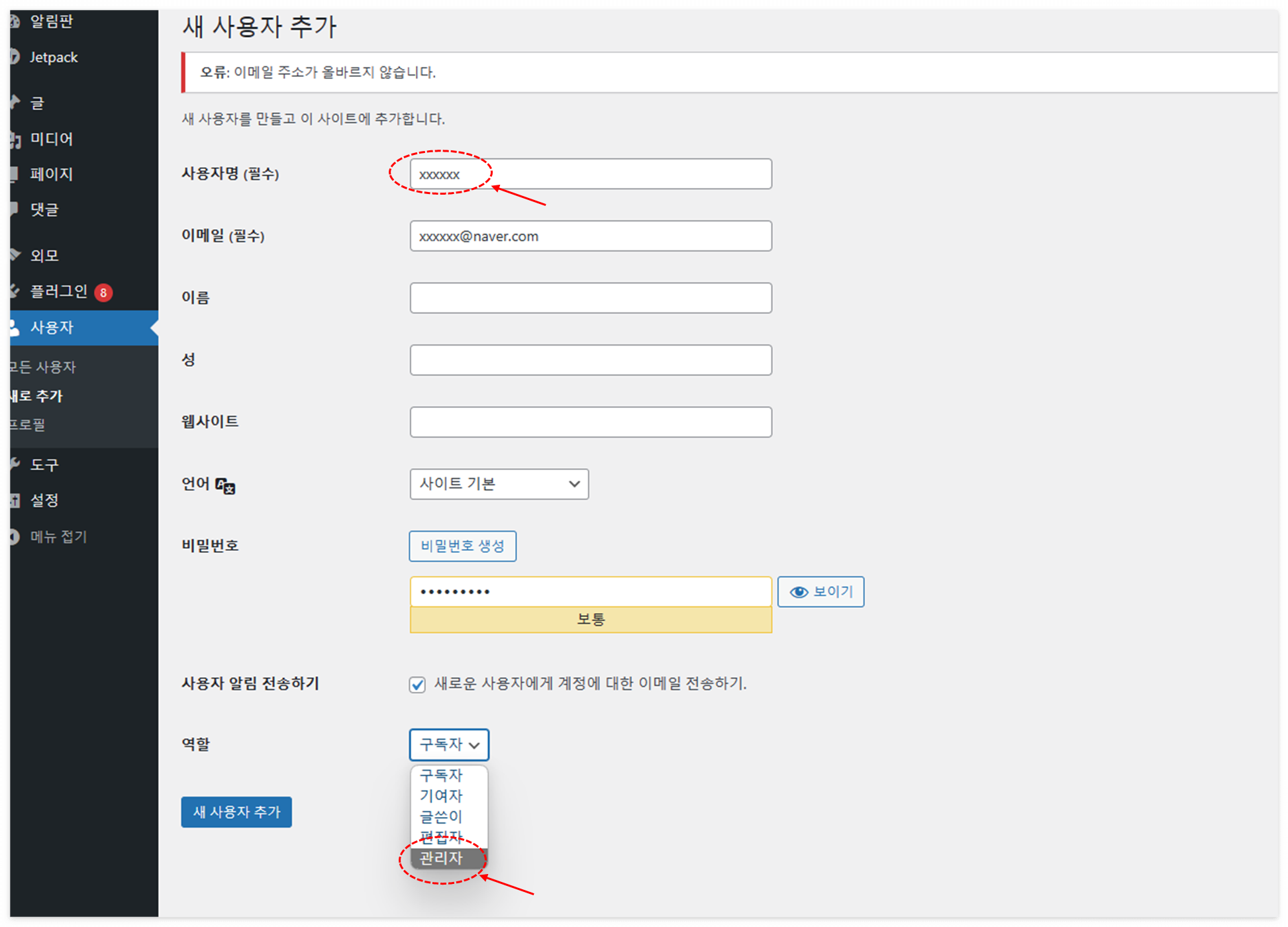Image resolution: width=1288 pixels, height=927 pixels.
Task: Click the 이메일 input field
Action: click(590, 236)
